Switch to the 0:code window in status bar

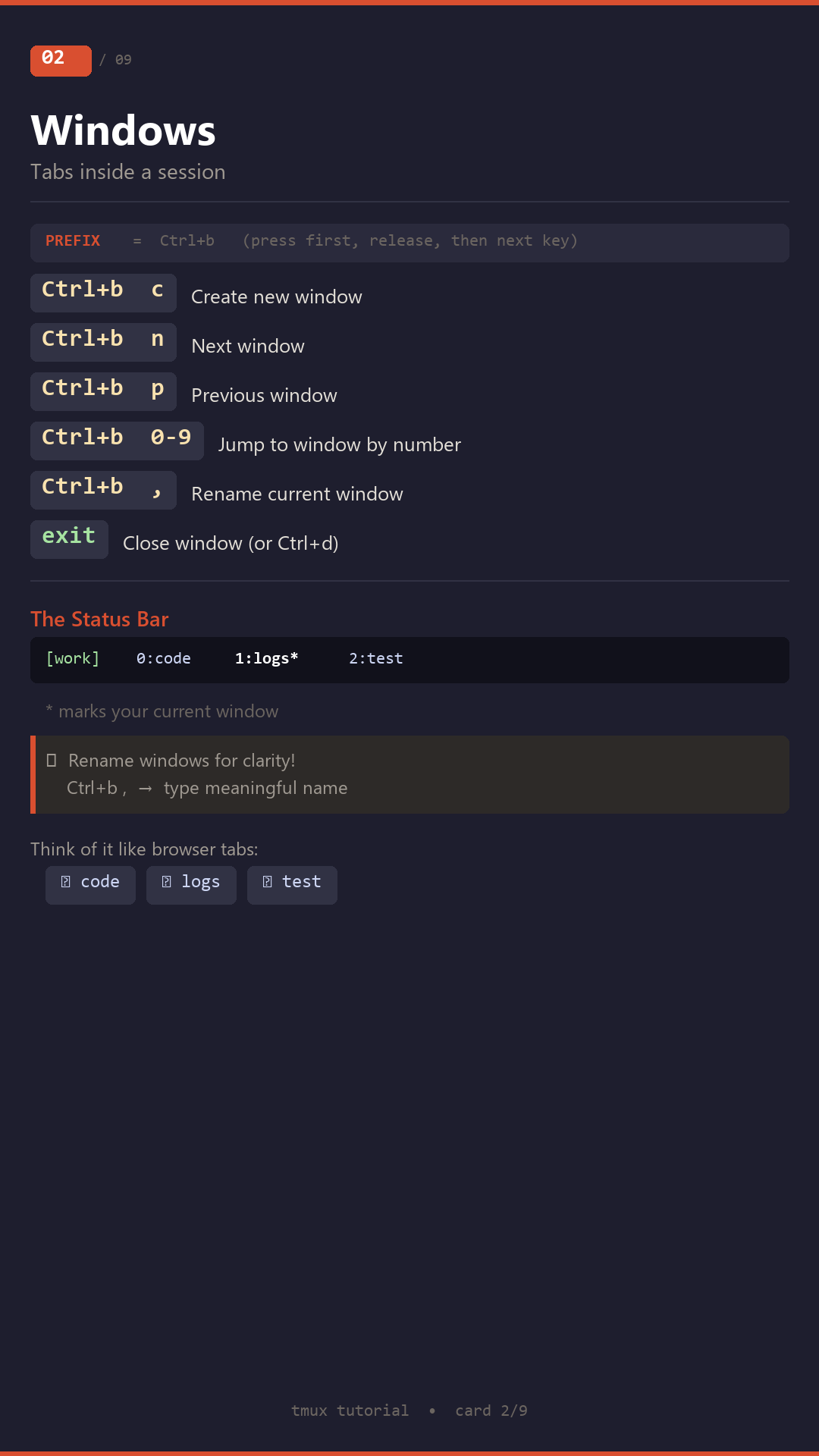[164, 659]
